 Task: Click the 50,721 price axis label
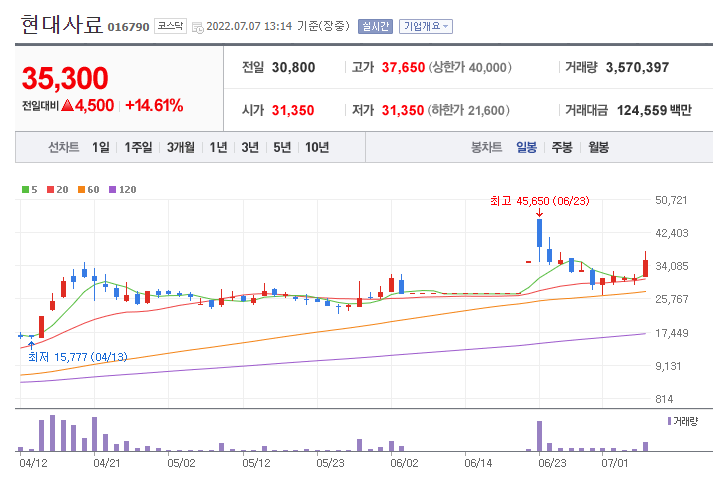[x=671, y=200]
